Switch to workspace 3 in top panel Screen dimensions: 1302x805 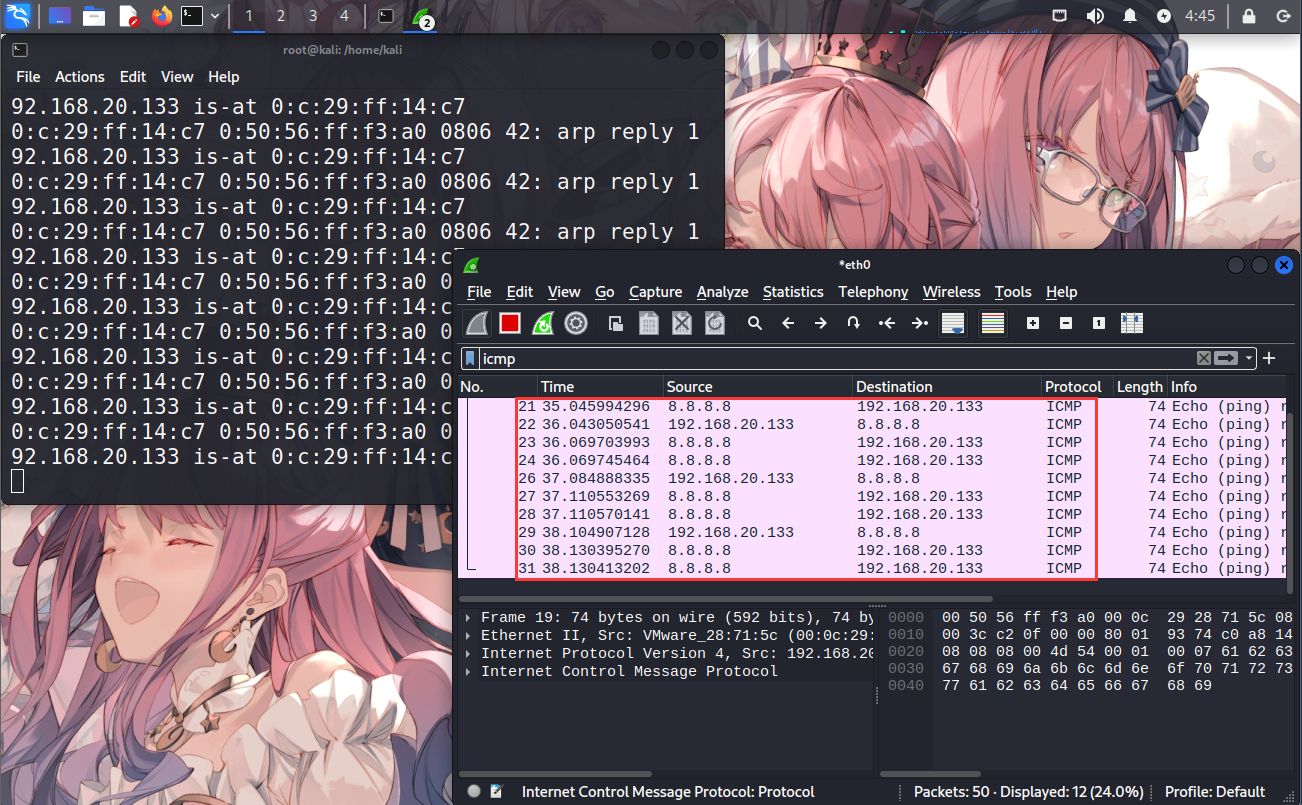coord(313,16)
